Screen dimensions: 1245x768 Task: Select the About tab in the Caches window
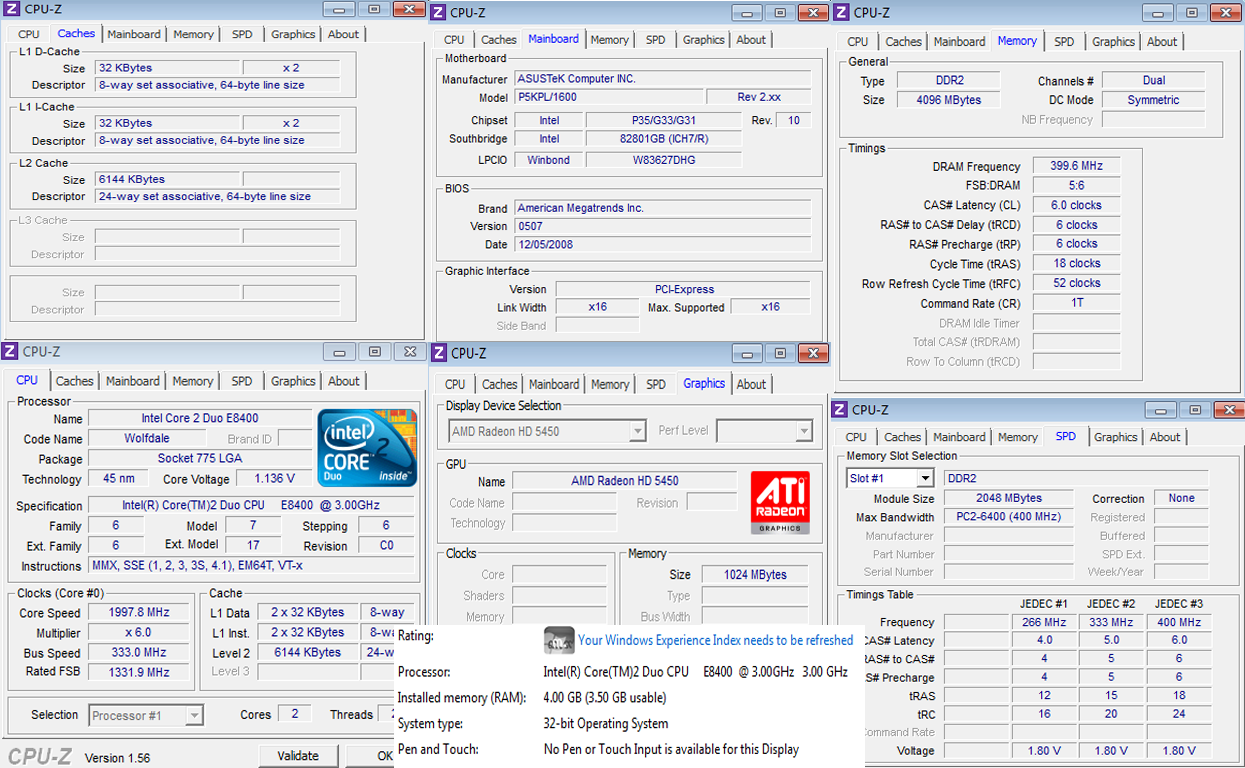[x=343, y=34]
